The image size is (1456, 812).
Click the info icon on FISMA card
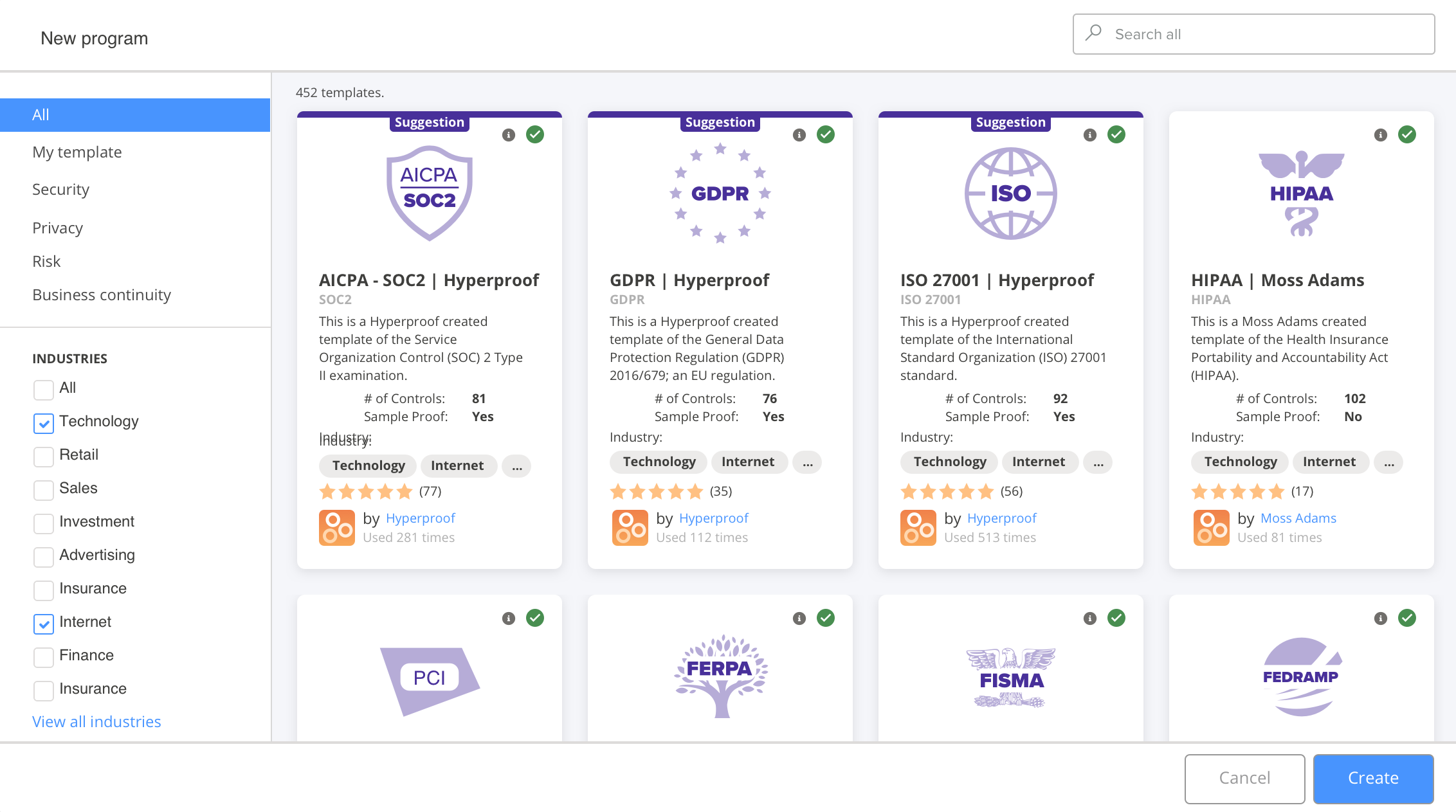point(1090,618)
